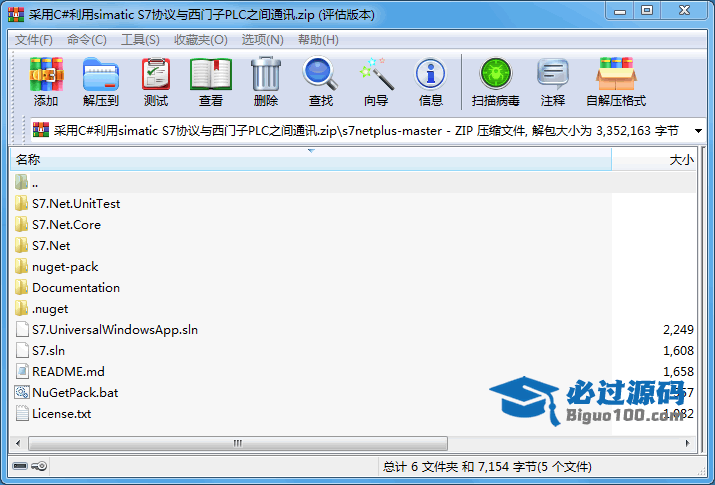
Task: Click the drive icon in status bar
Action: click(x=20, y=466)
